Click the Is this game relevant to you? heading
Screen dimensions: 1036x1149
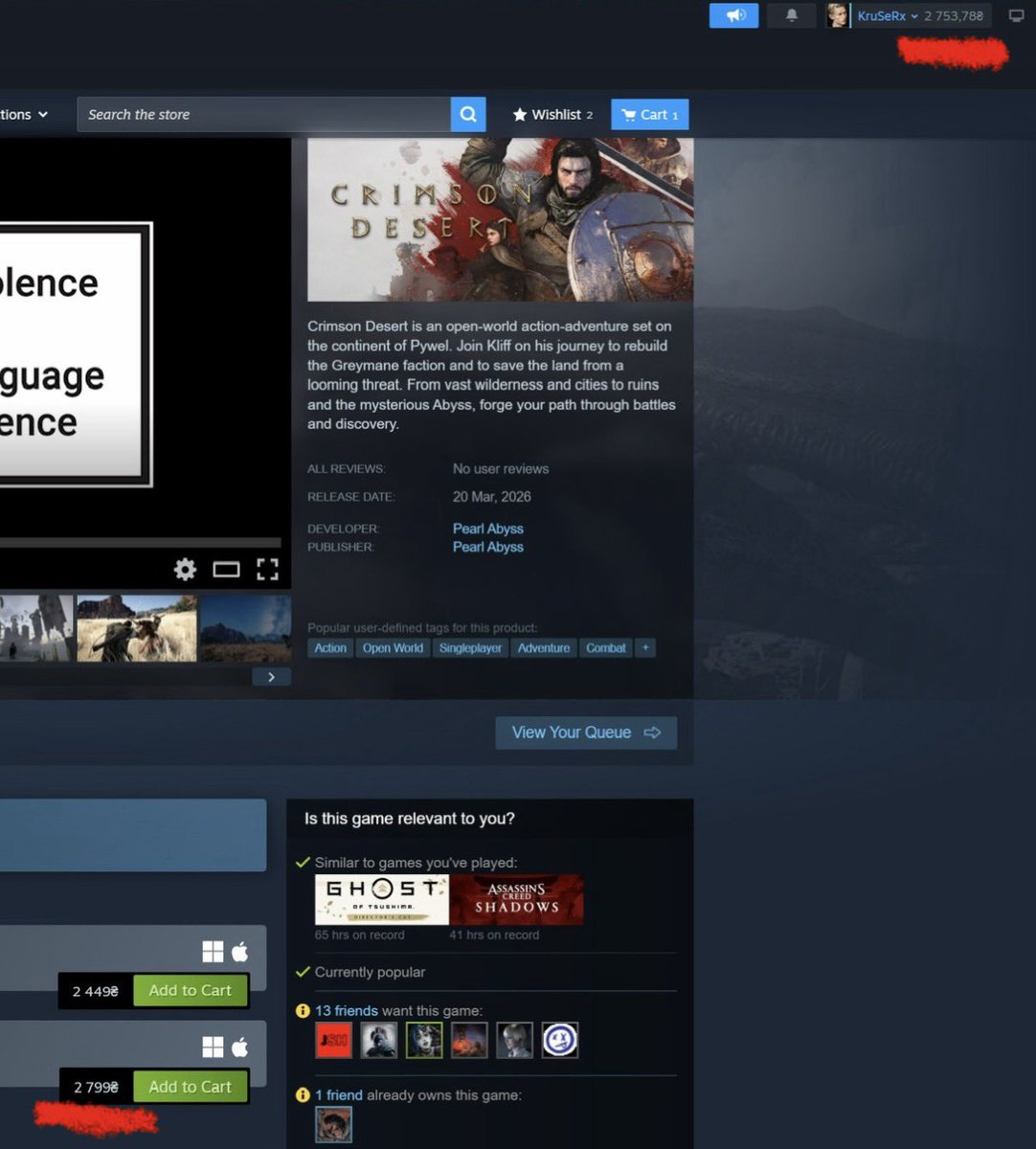(x=410, y=819)
